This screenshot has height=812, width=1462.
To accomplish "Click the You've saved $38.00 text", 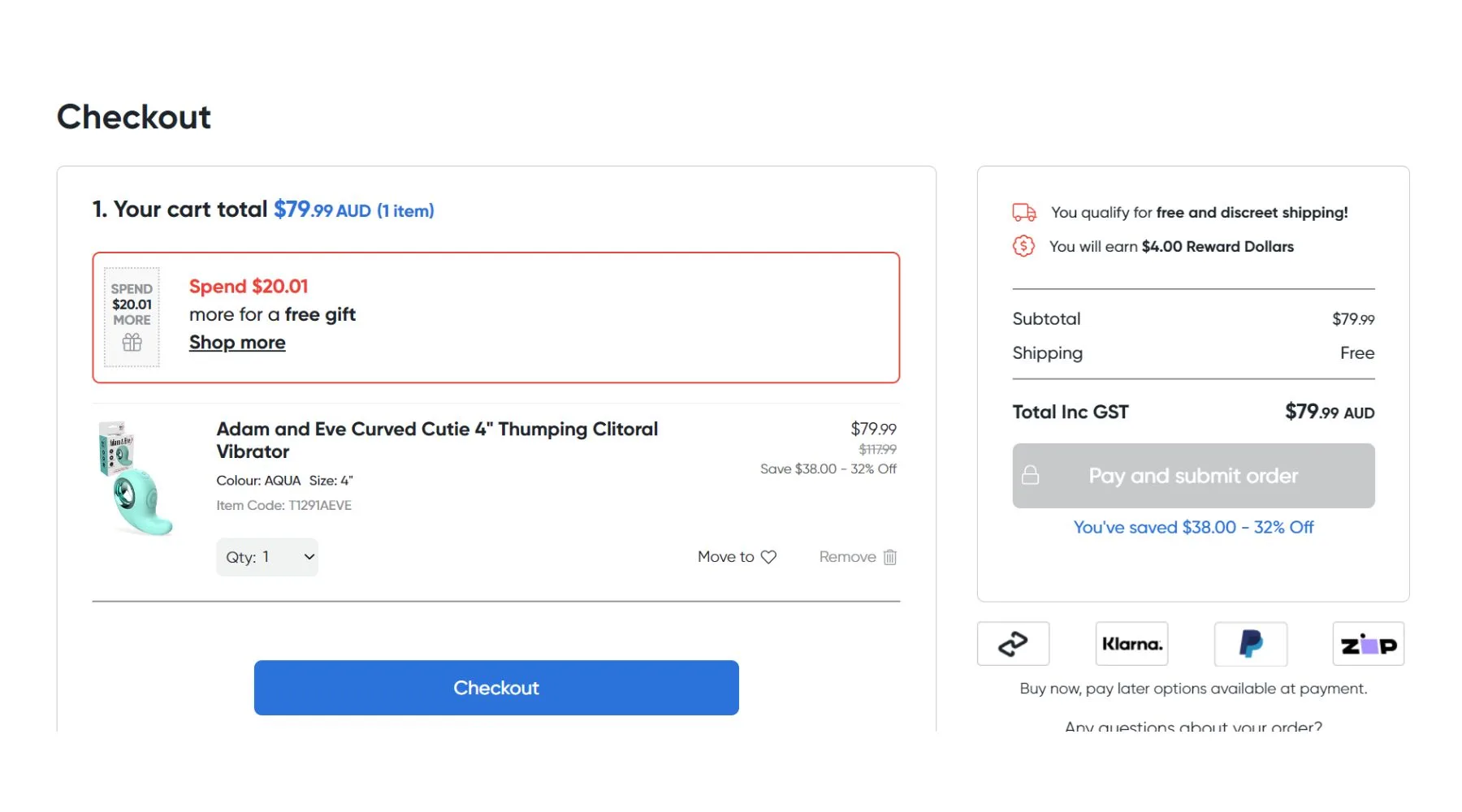I will click(1192, 527).
